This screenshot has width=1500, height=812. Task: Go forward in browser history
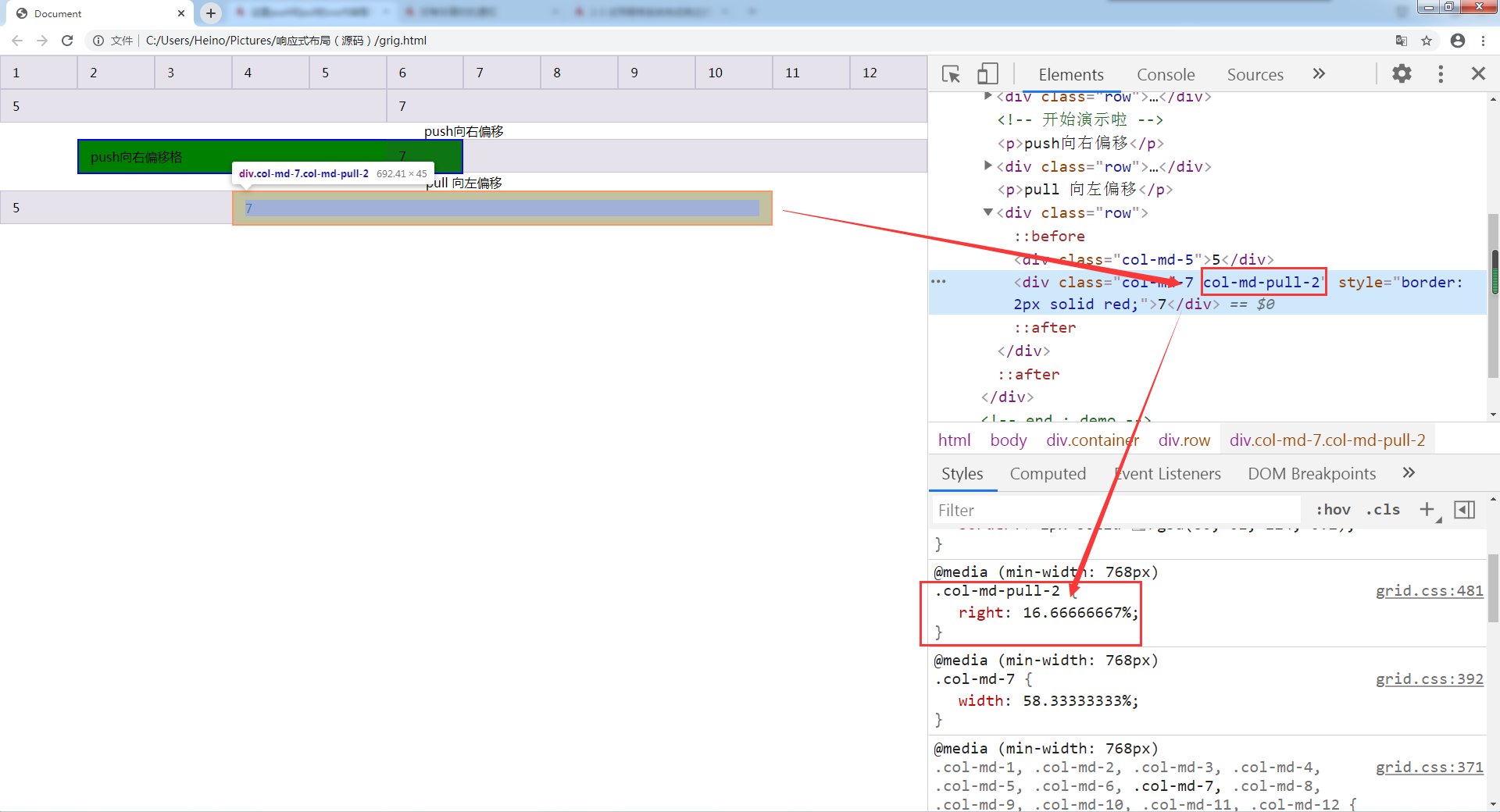pos(42,41)
